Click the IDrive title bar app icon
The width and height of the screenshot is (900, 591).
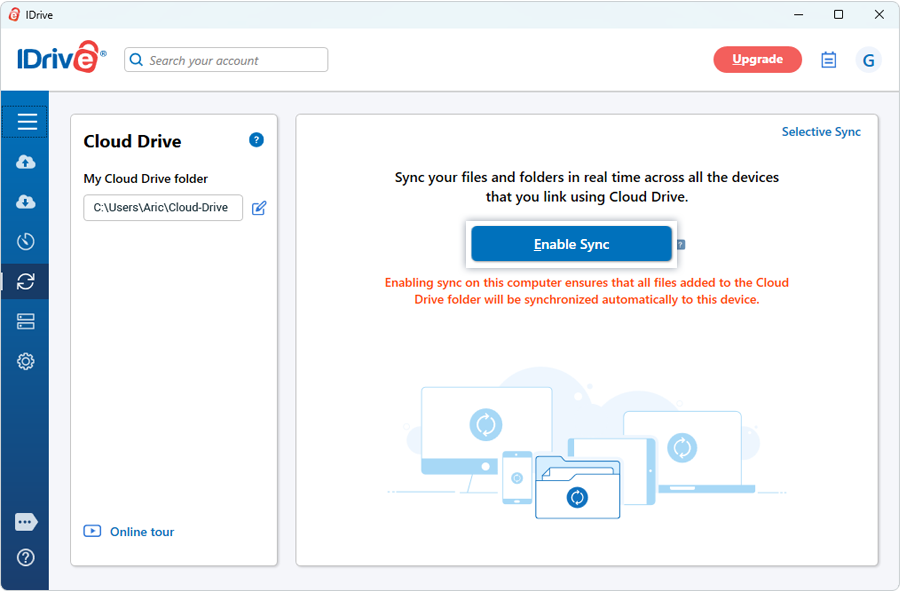click(x=14, y=15)
